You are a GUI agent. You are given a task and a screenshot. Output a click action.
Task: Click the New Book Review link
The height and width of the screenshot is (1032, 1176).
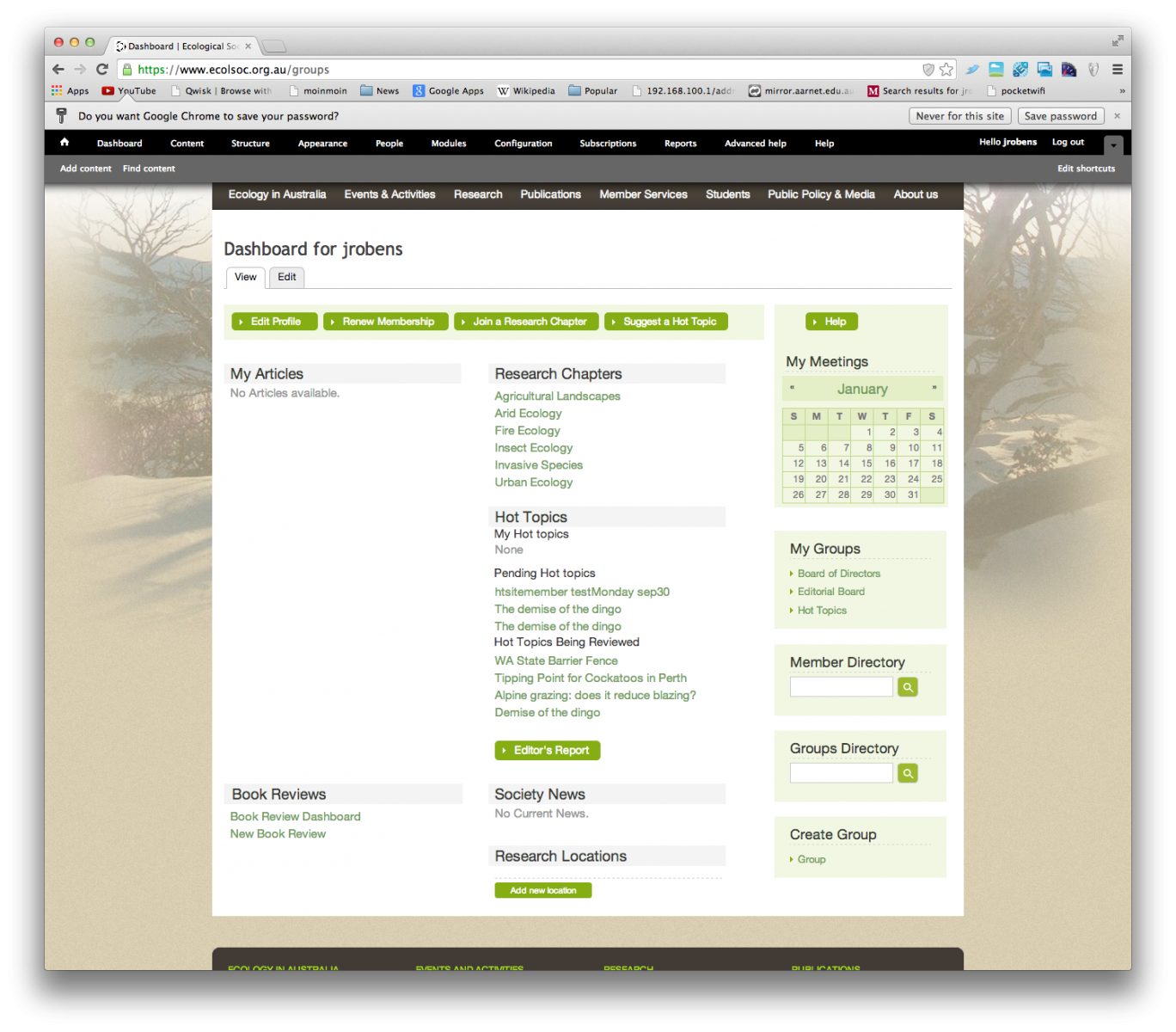tap(278, 834)
